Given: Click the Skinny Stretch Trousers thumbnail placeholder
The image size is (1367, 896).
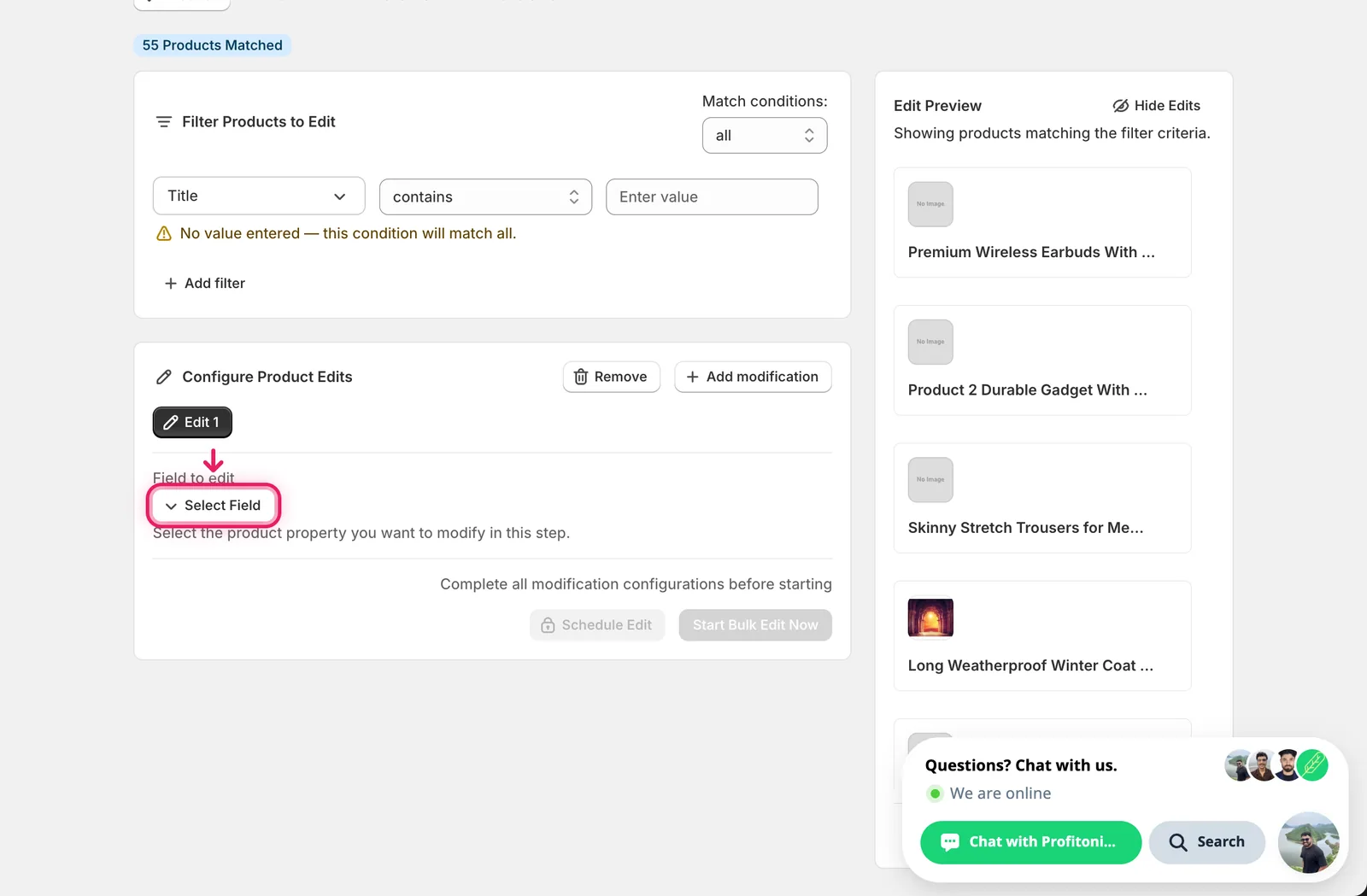Looking at the screenshot, I should coord(930,480).
